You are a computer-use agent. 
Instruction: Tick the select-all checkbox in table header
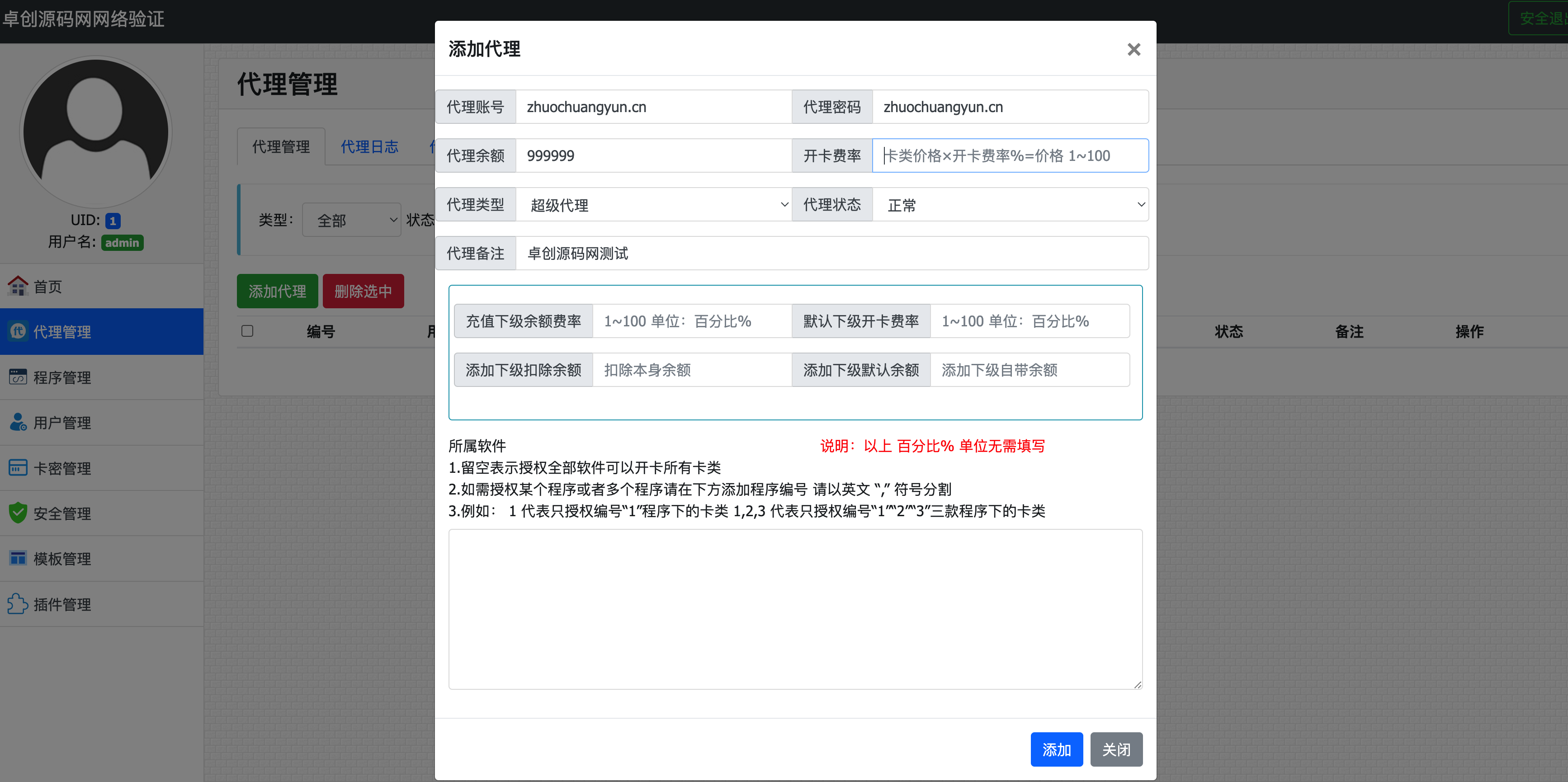point(247,331)
